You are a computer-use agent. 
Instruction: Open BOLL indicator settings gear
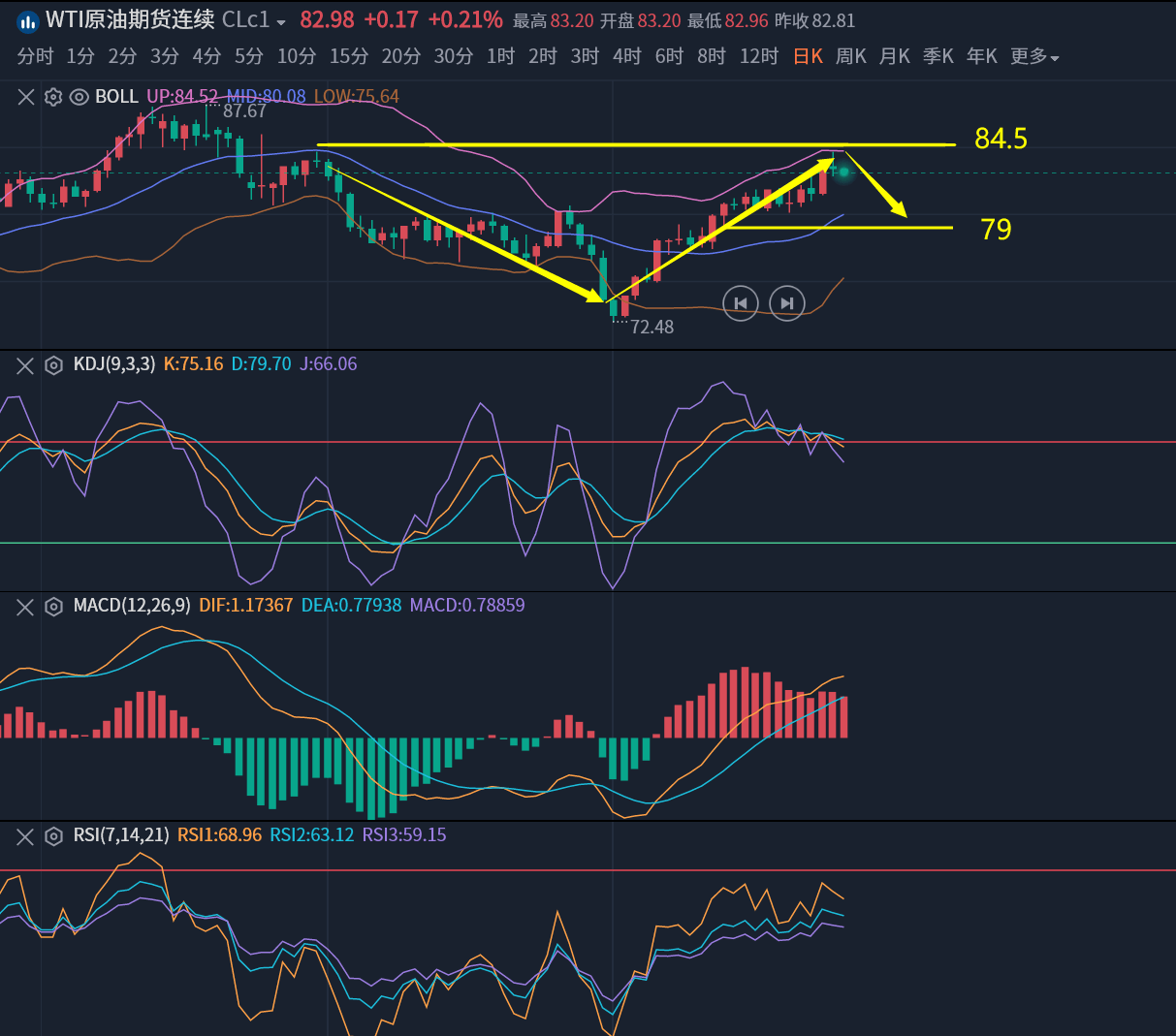(53, 97)
